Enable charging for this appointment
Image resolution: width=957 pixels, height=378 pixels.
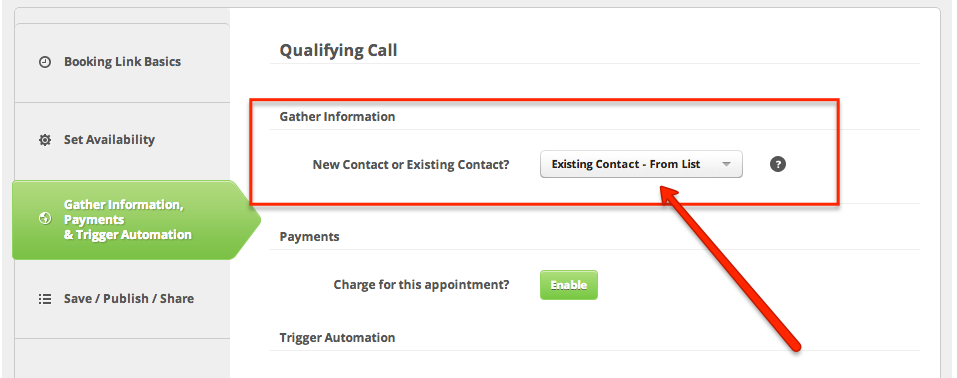point(568,285)
